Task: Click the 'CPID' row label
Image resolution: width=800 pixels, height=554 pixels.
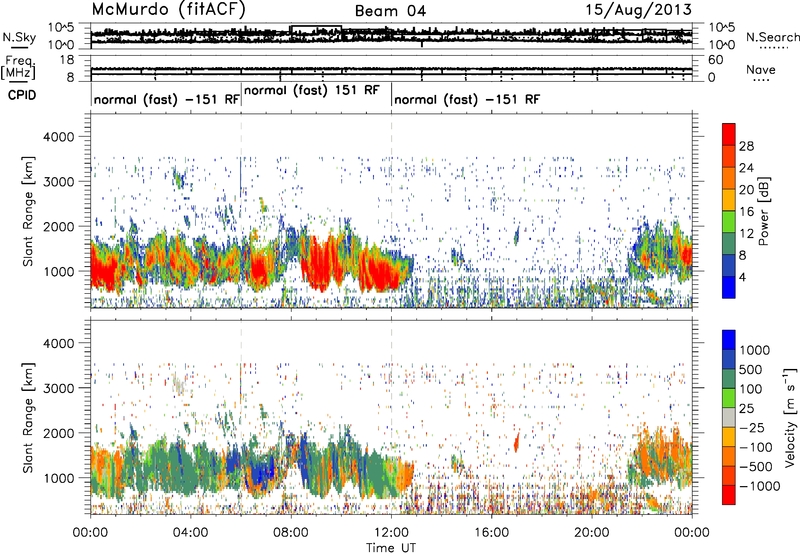Action: tap(22, 95)
